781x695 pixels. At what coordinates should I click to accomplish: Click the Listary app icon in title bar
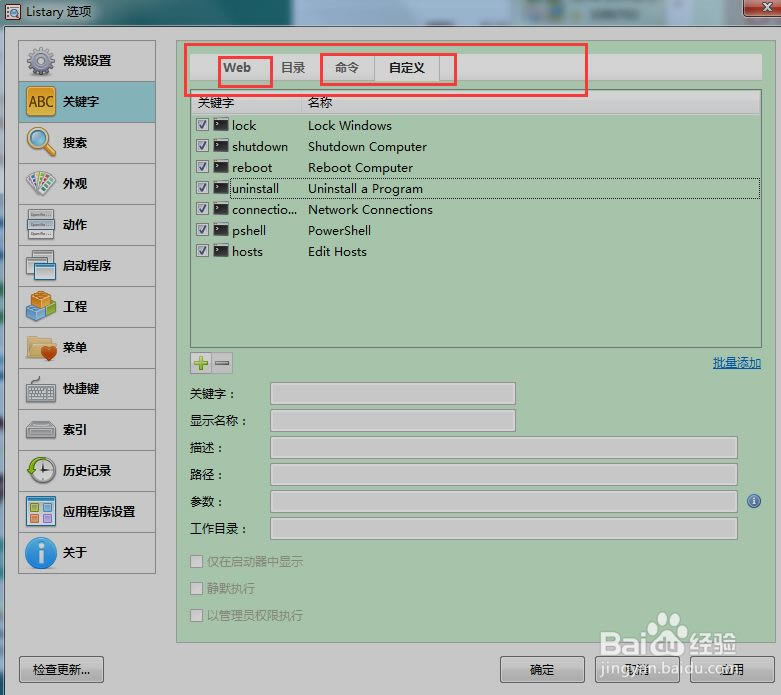pos(13,11)
